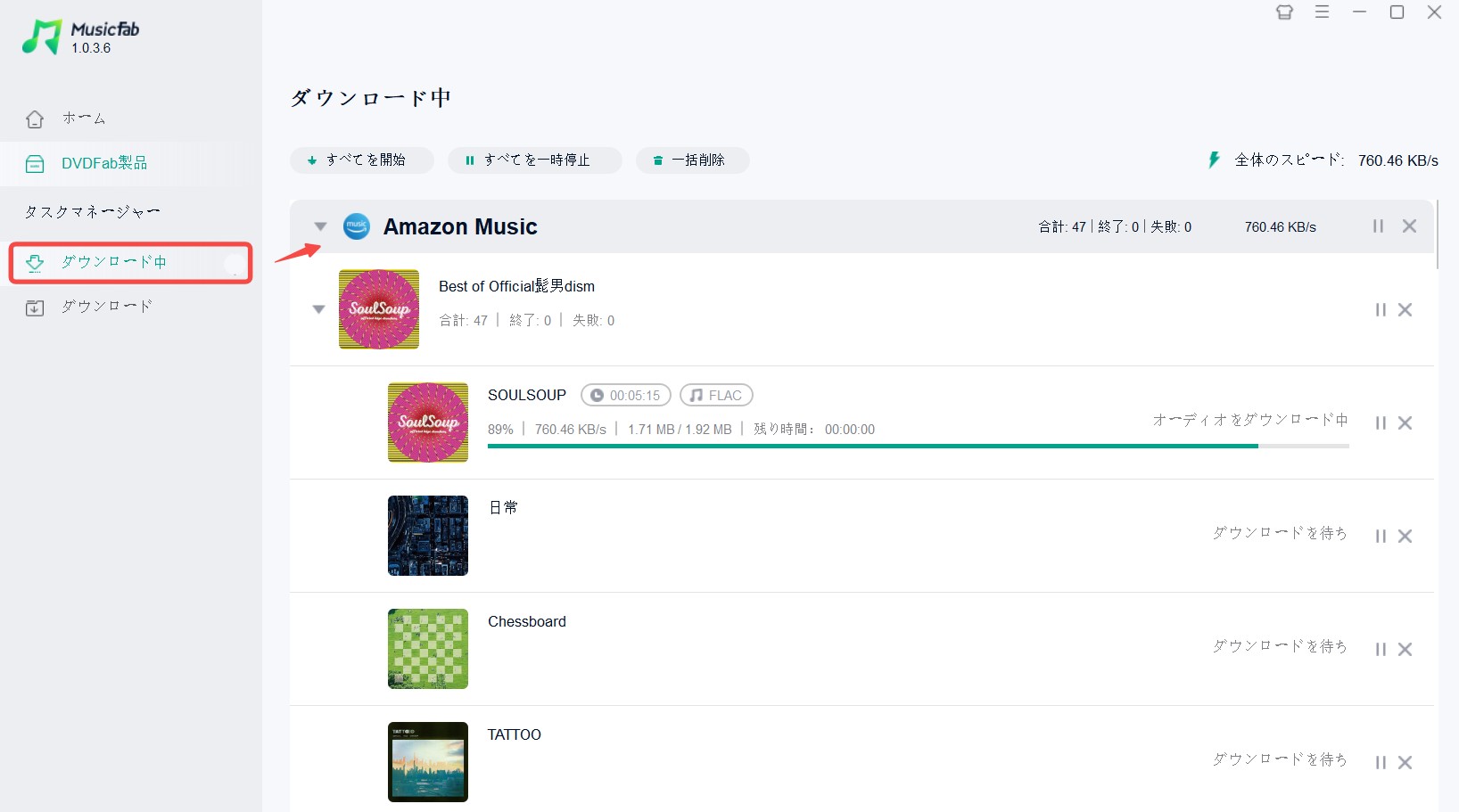Open the Musicfab logo
The width and height of the screenshot is (1459, 812).
click(x=80, y=37)
